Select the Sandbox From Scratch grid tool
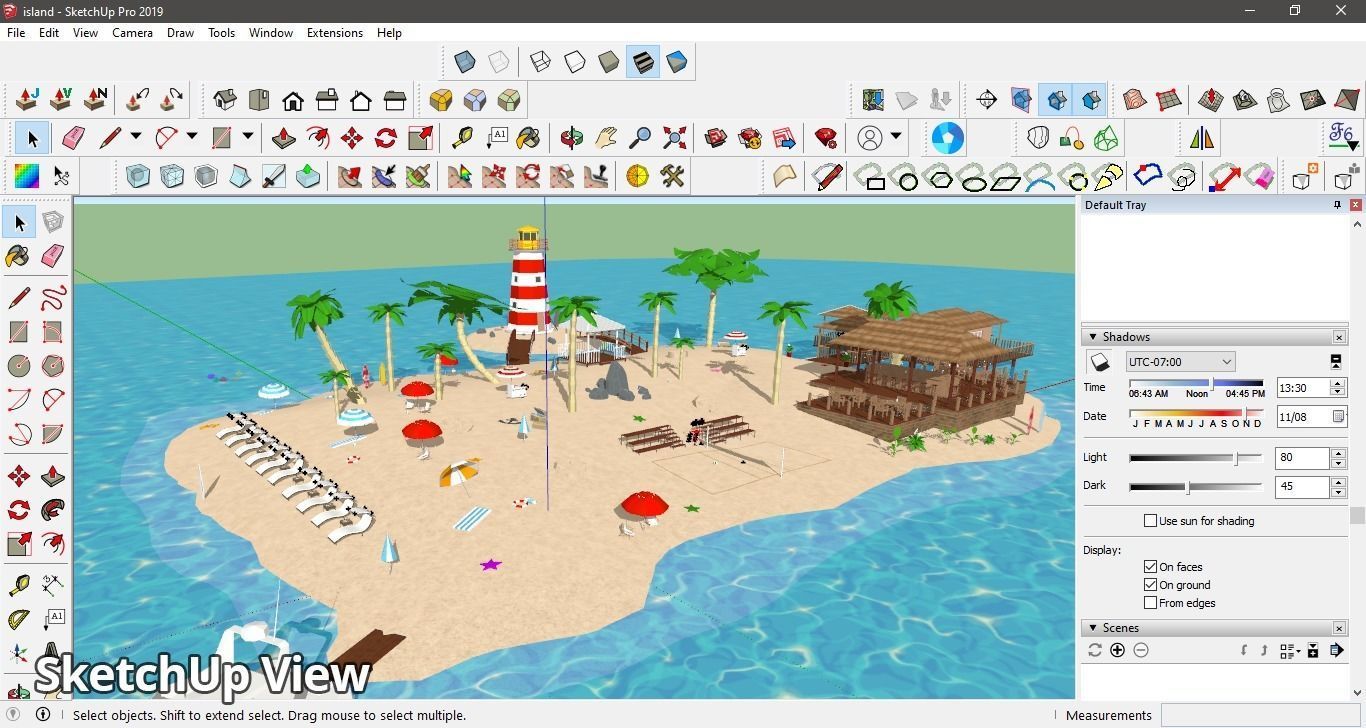Viewport: 1366px width, 728px height. [x=1168, y=100]
